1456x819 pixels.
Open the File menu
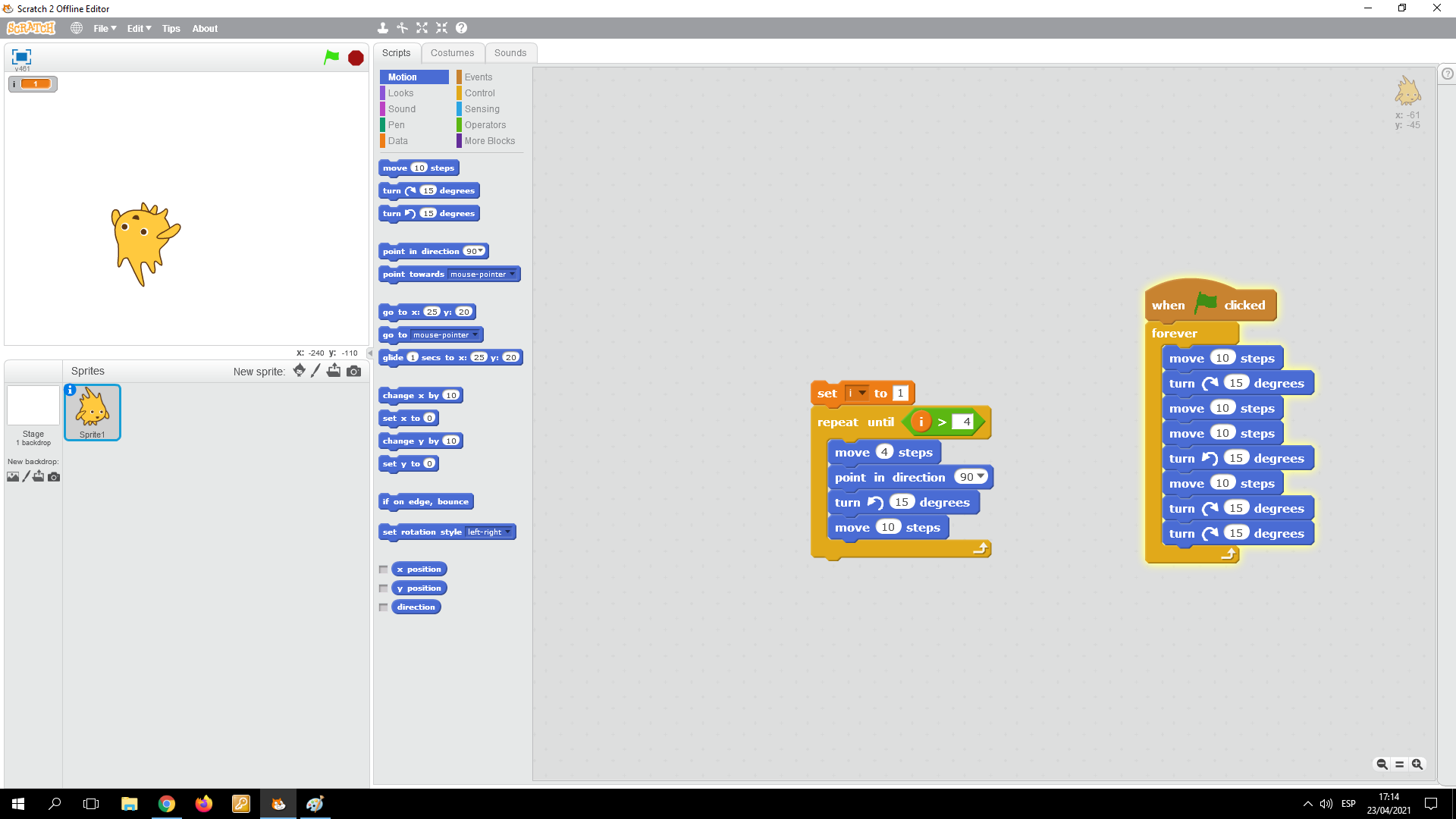(104, 28)
